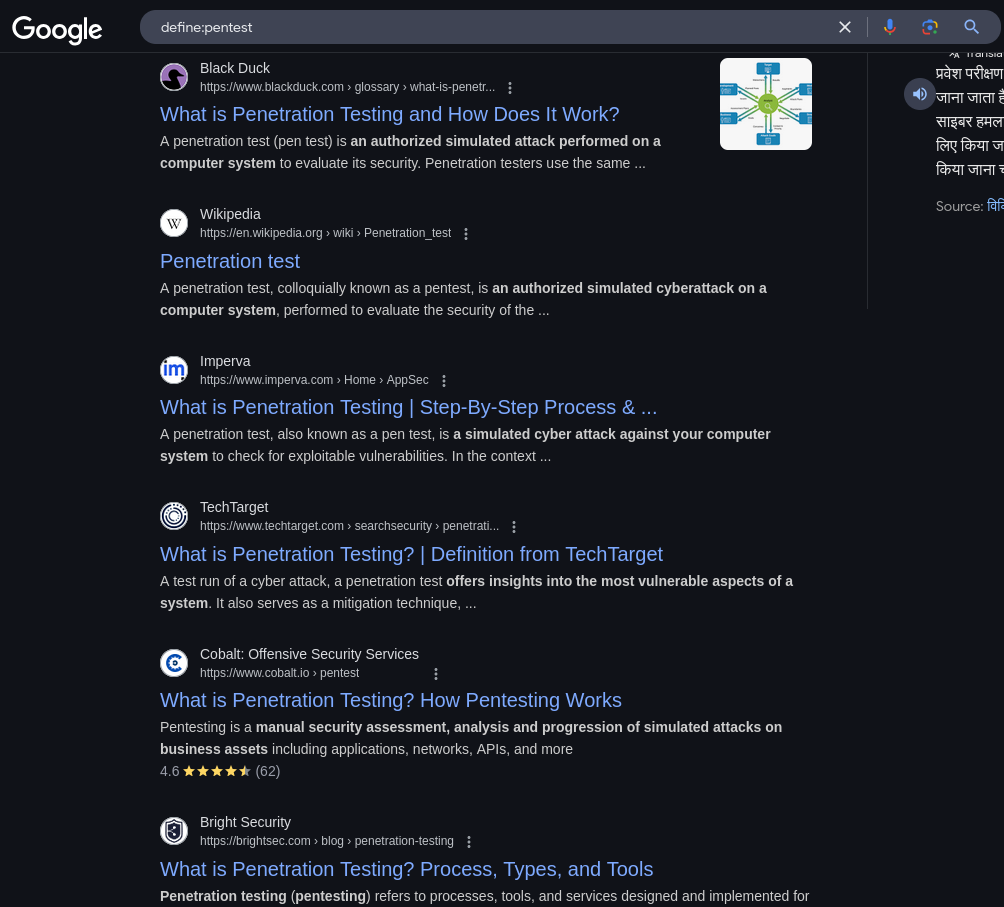Open Cobalt favicon icon

174,662
